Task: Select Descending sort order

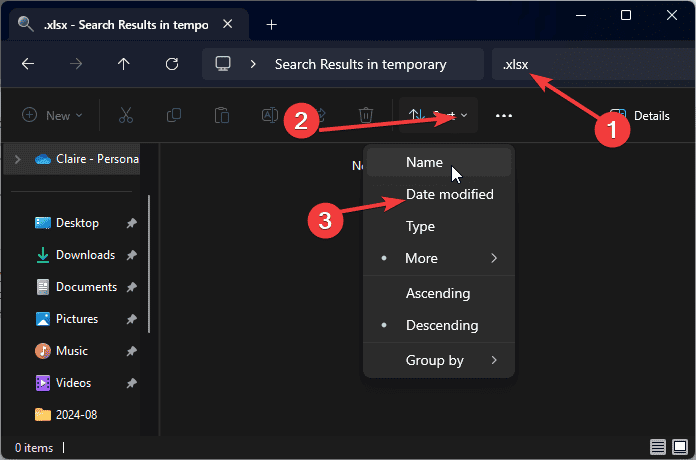Action: 441,326
